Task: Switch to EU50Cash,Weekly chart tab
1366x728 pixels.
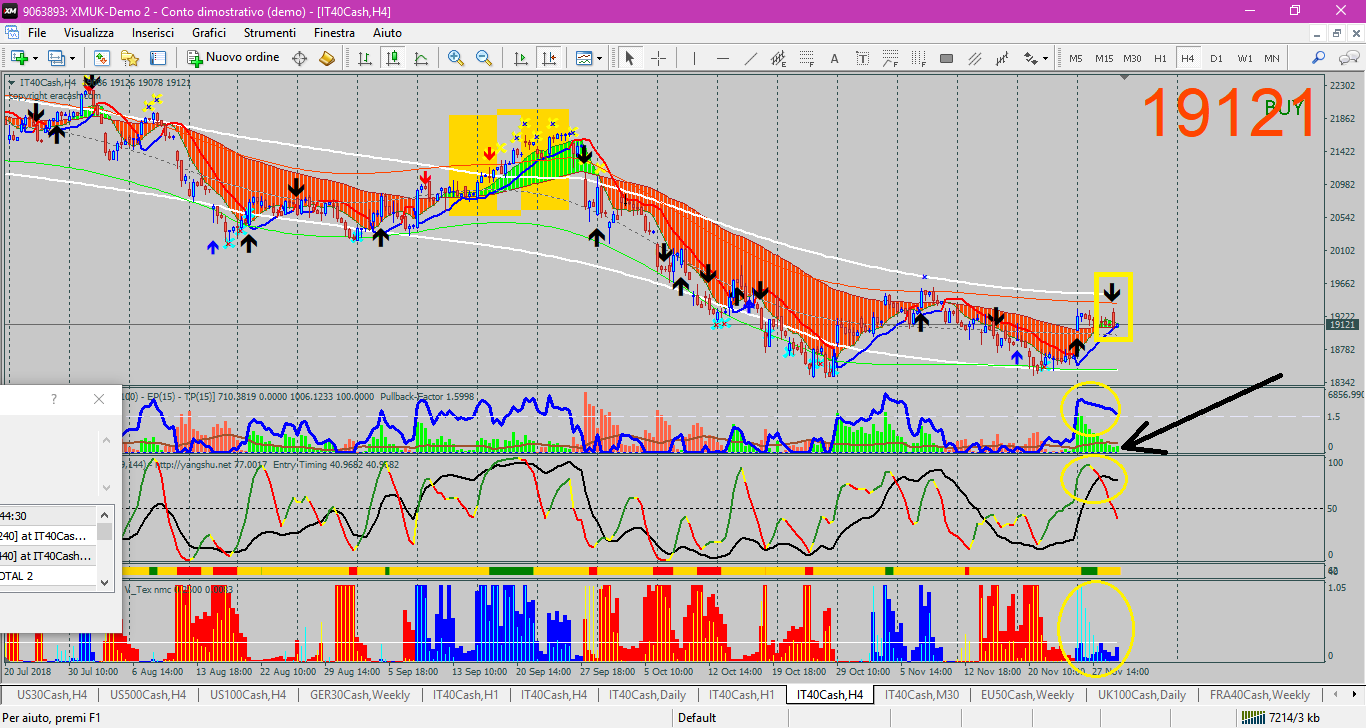Action: click(x=1027, y=694)
